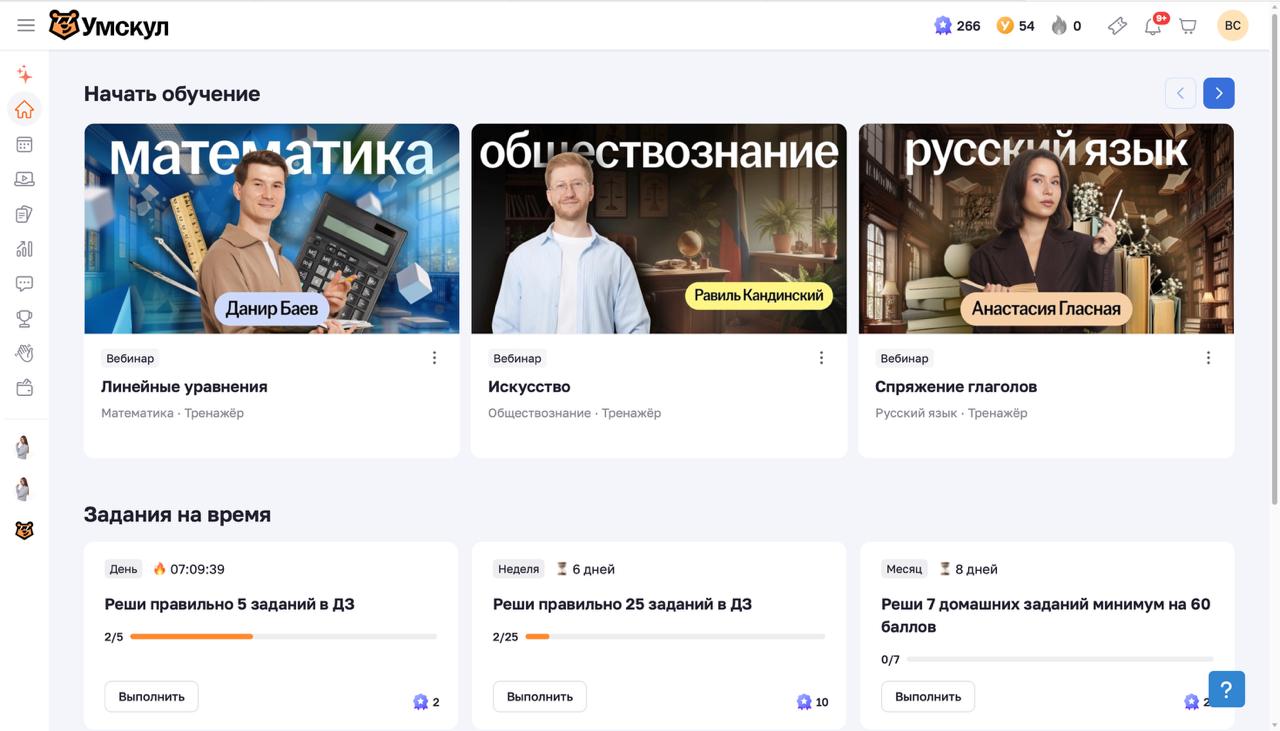Click the Анастасия Гласная teacher name badge
This screenshot has width=1280, height=731.
point(1046,309)
